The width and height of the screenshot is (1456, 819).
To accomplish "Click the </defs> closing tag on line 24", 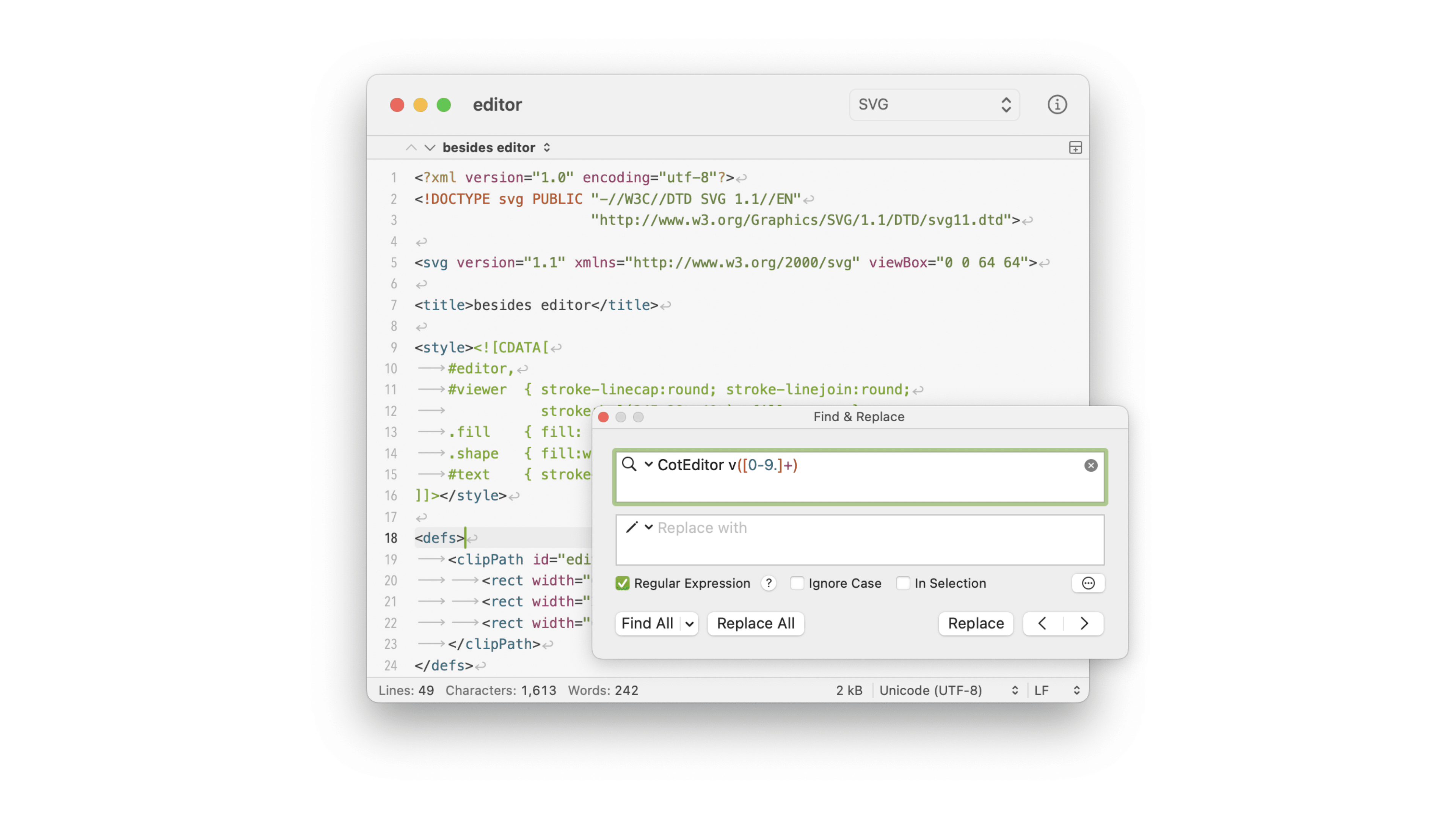I will pyautogui.click(x=444, y=665).
